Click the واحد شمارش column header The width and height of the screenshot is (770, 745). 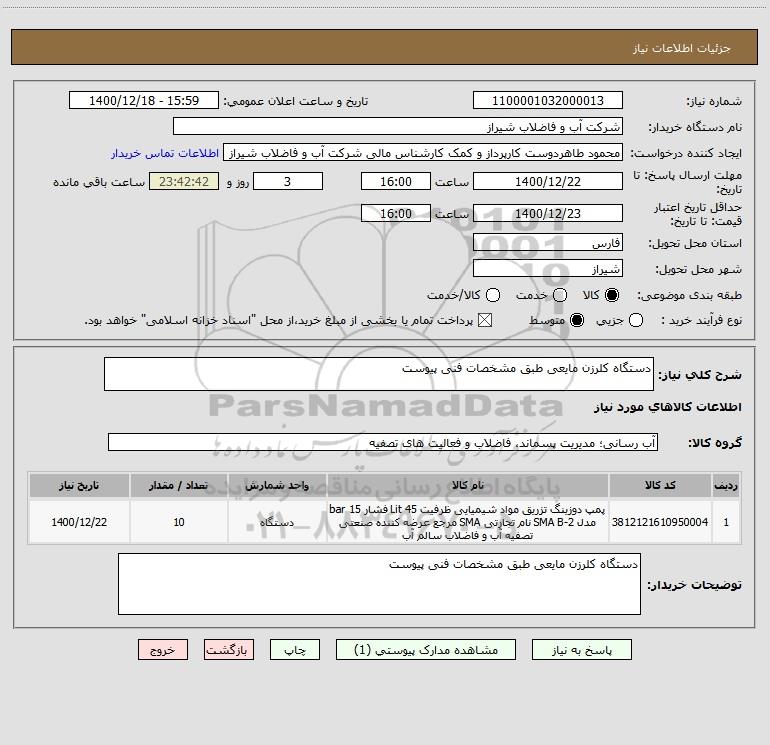(x=277, y=485)
